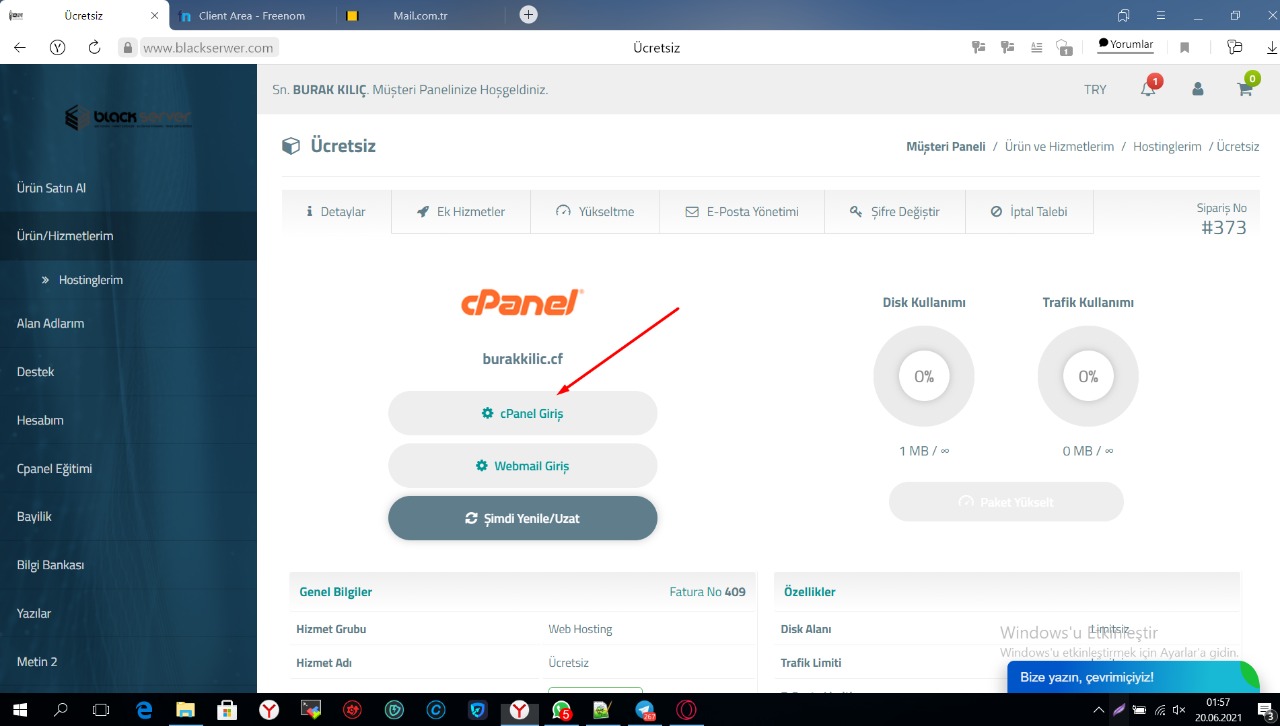Click the Blackserver logo in the sidebar
This screenshot has width=1280, height=726.
[128, 118]
